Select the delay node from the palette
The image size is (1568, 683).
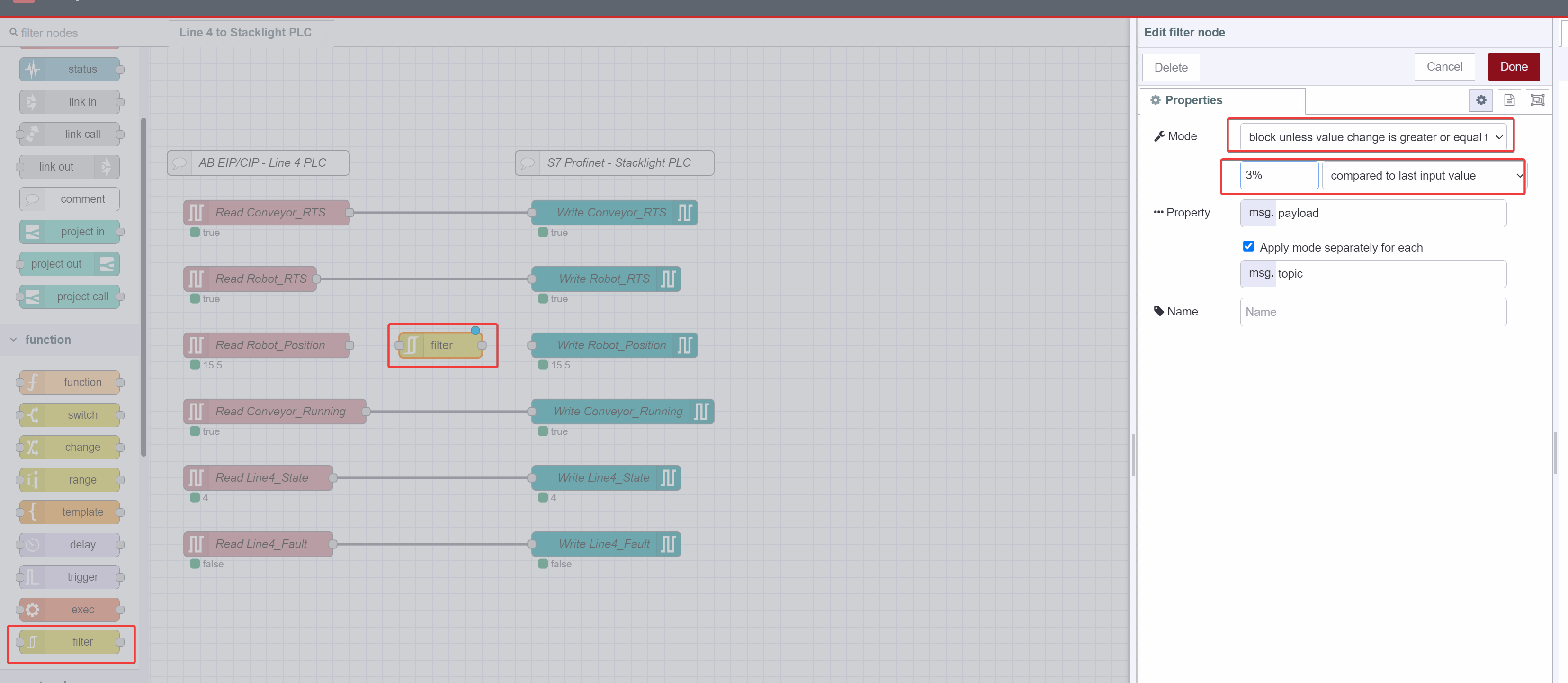coord(70,544)
